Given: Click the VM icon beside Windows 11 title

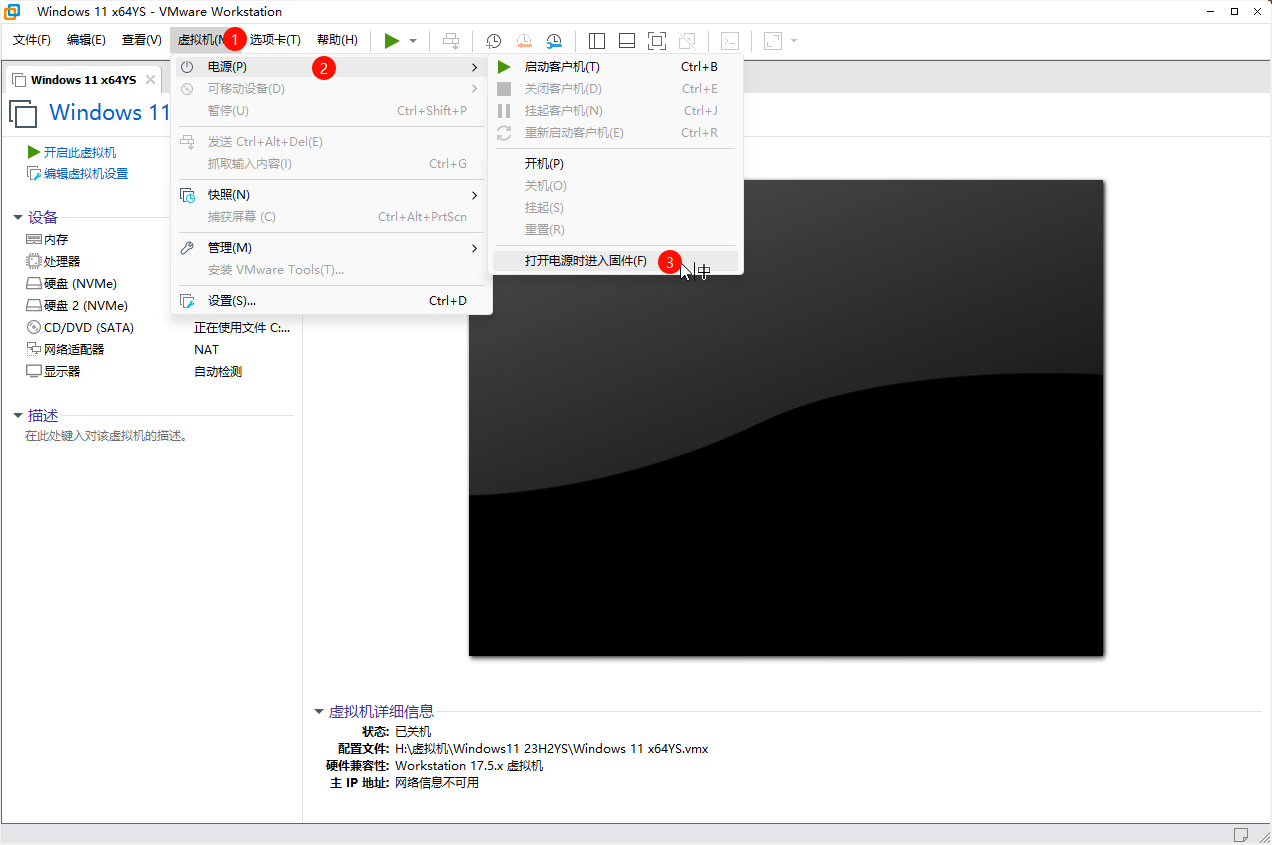Looking at the screenshot, I should [x=23, y=113].
